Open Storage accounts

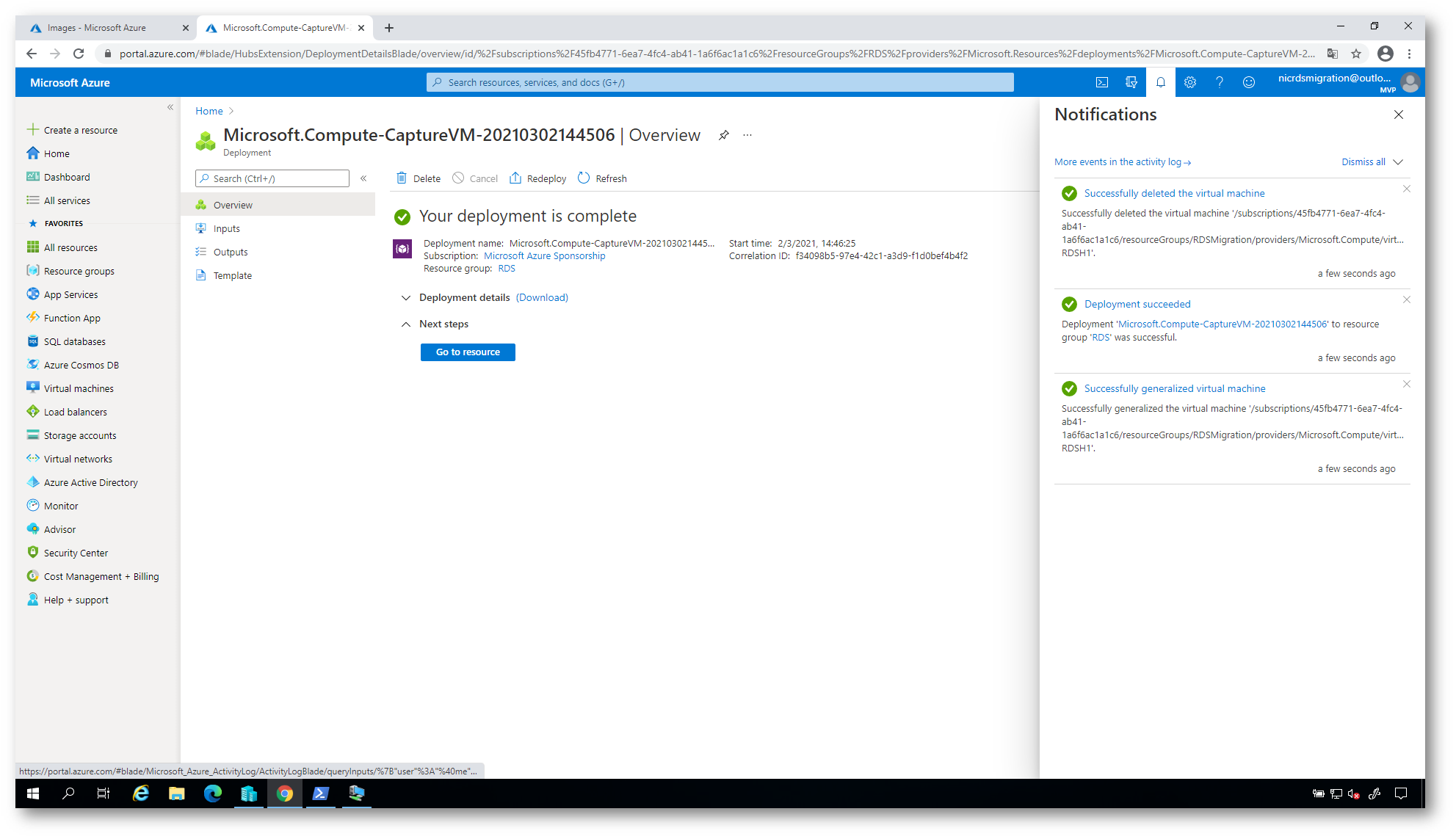(x=71, y=435)
